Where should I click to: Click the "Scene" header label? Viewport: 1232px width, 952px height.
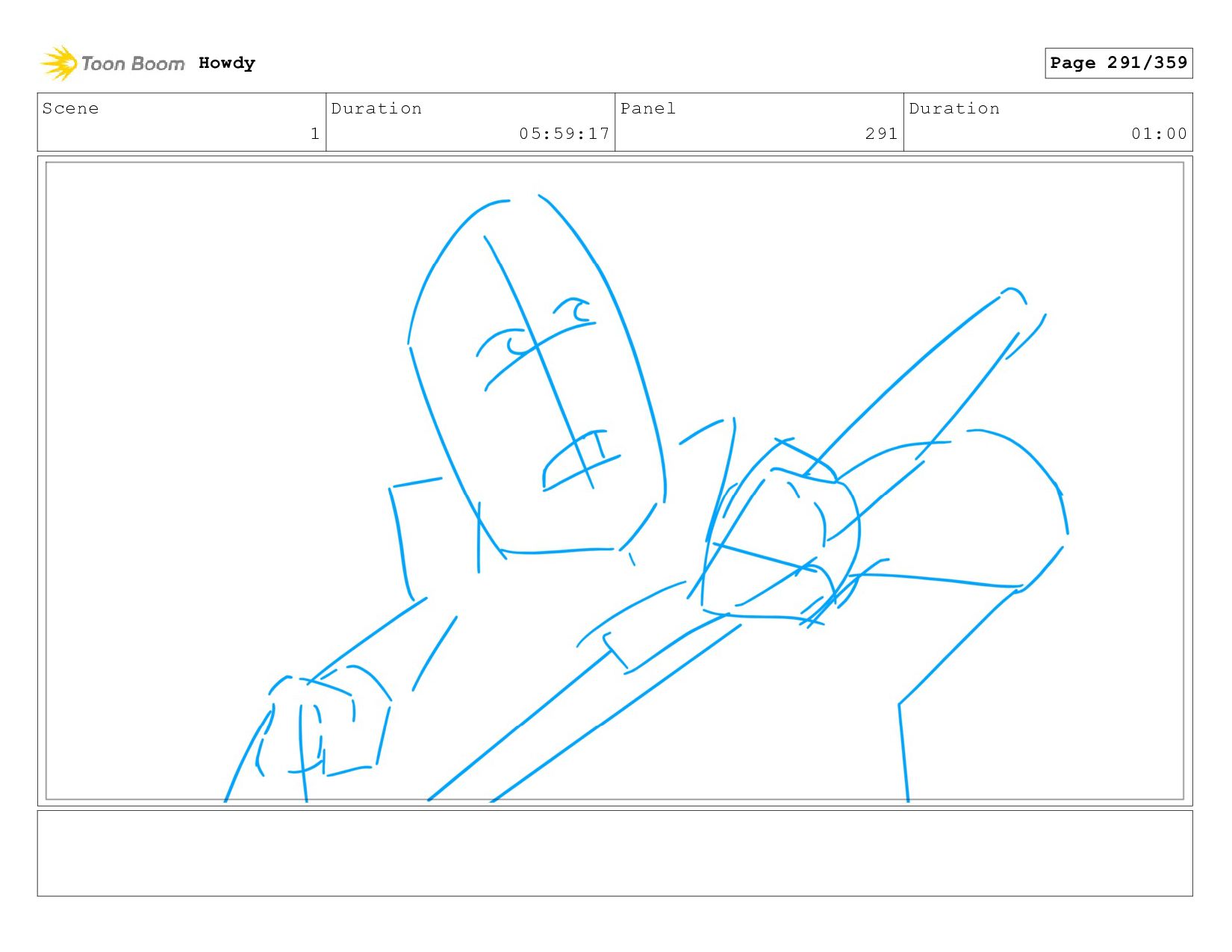[70, 108]
